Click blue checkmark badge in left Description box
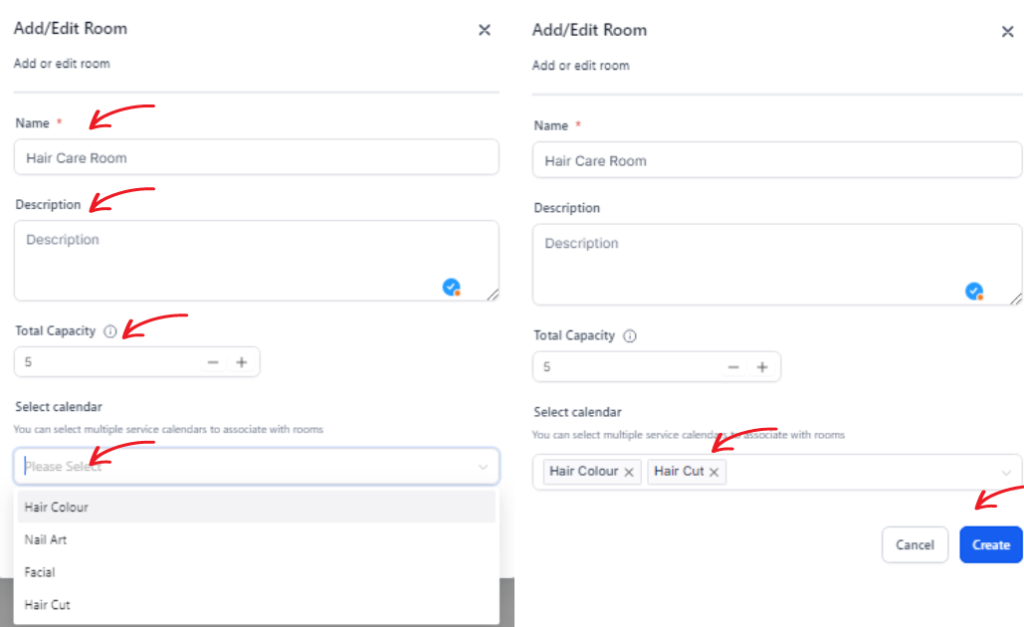Image resolution: width=1024 pixels, height=627 pixels. [451, 287]
